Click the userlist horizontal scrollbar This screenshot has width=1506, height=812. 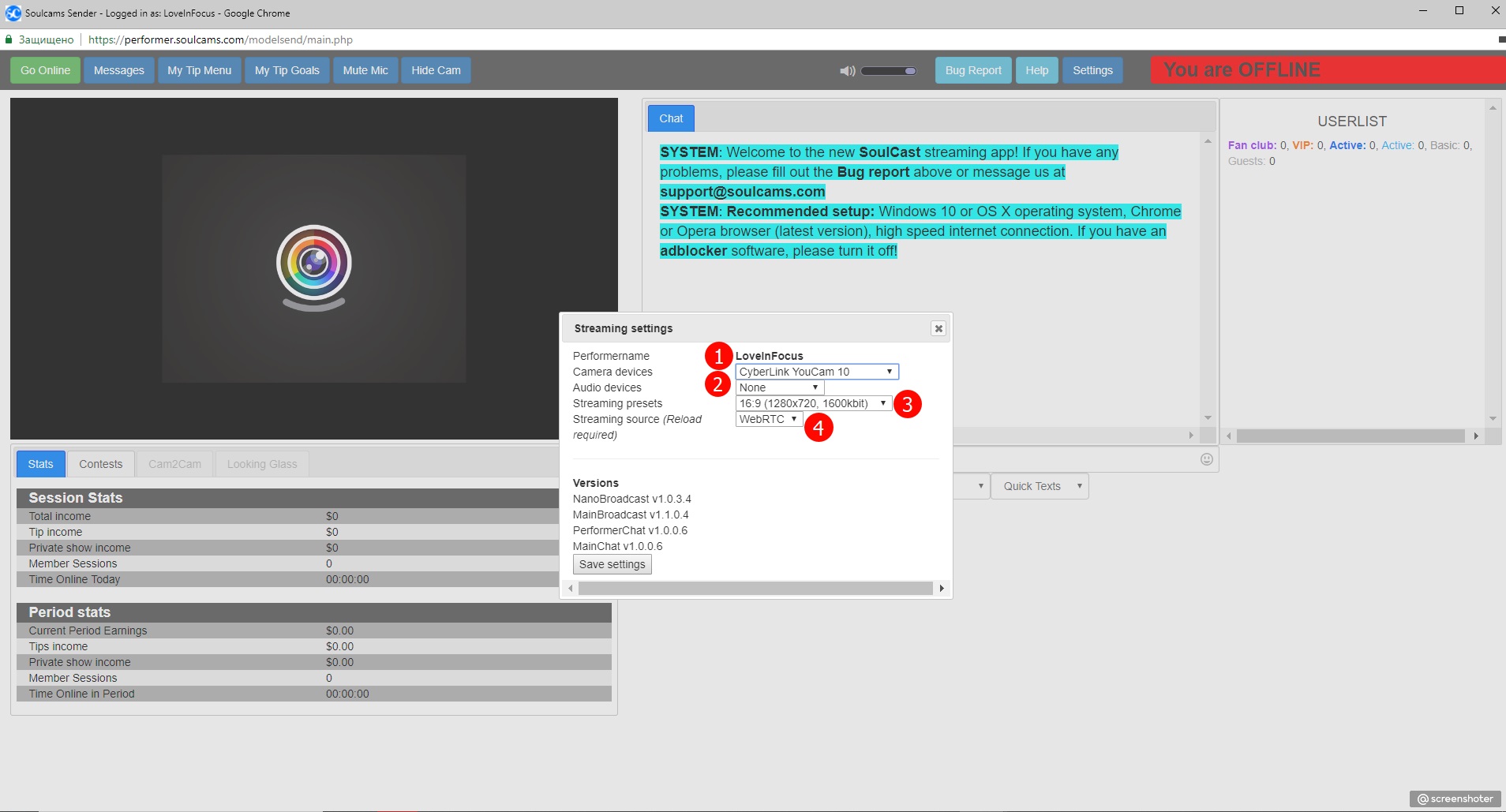[x=1350, y=436]
